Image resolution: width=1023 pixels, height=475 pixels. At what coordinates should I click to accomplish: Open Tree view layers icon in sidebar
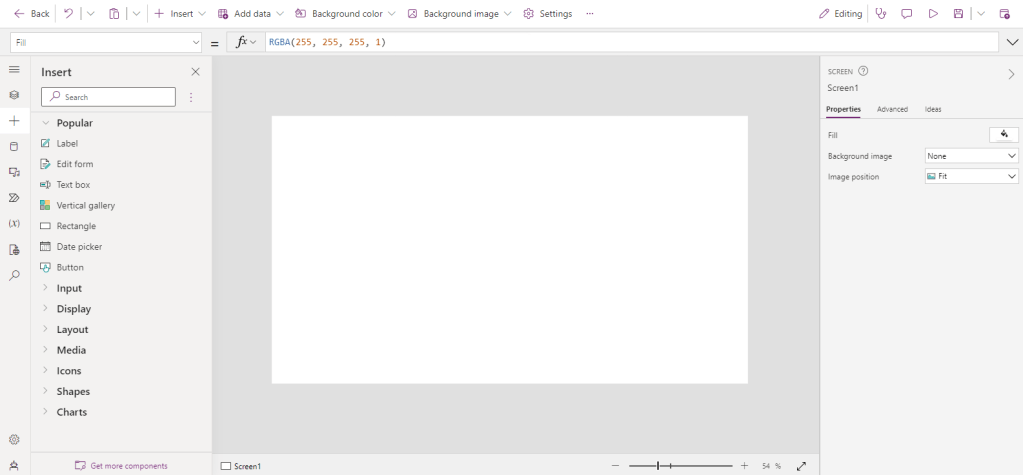coord(14,95)
